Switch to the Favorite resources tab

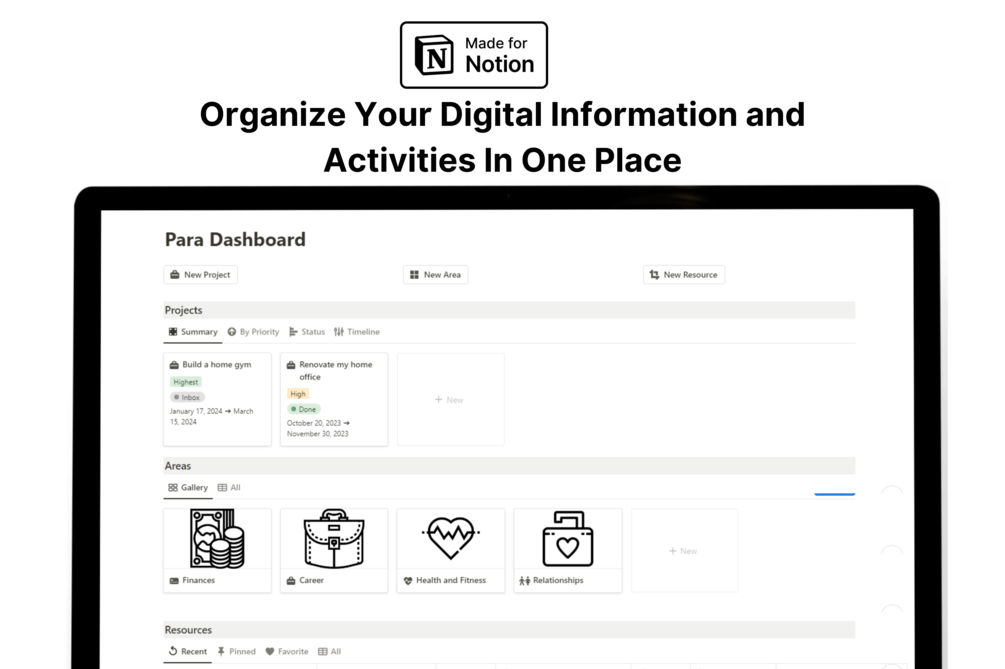point(287,652)
